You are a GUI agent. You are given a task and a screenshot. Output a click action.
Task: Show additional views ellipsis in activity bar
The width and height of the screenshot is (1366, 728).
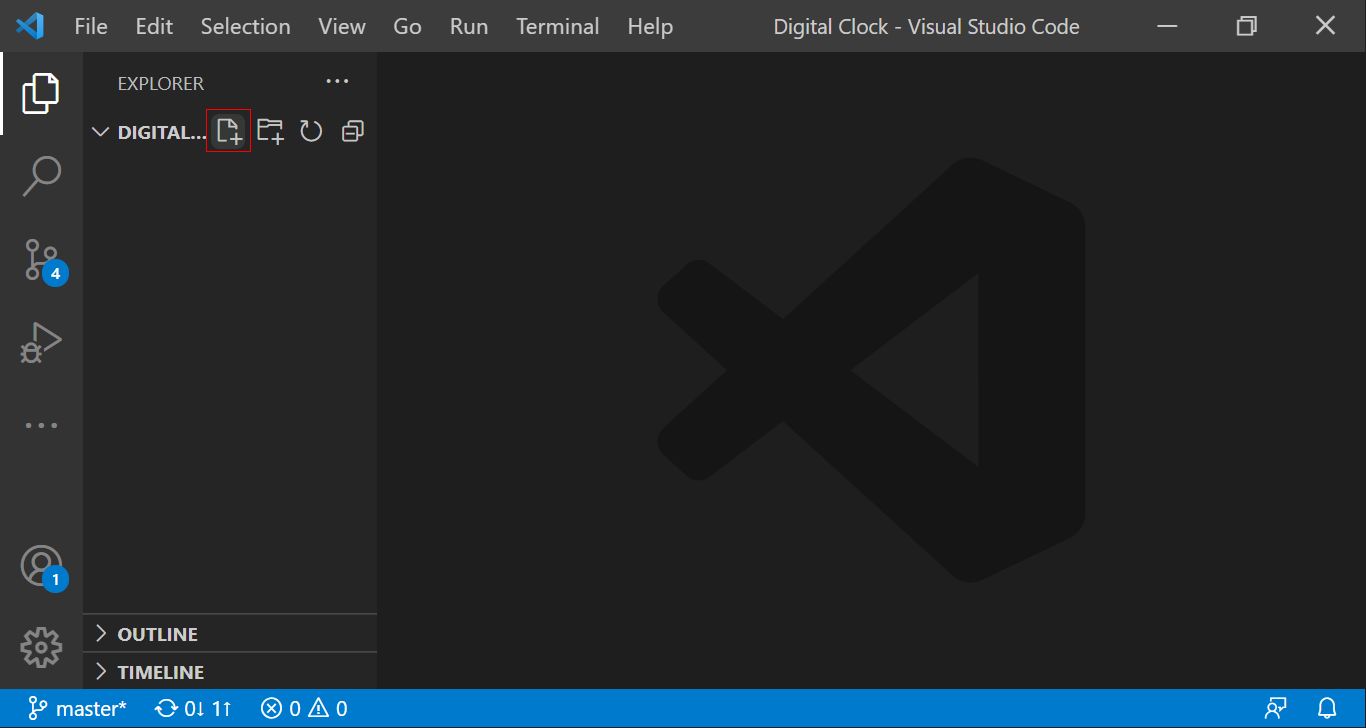[x=41, y=425]
